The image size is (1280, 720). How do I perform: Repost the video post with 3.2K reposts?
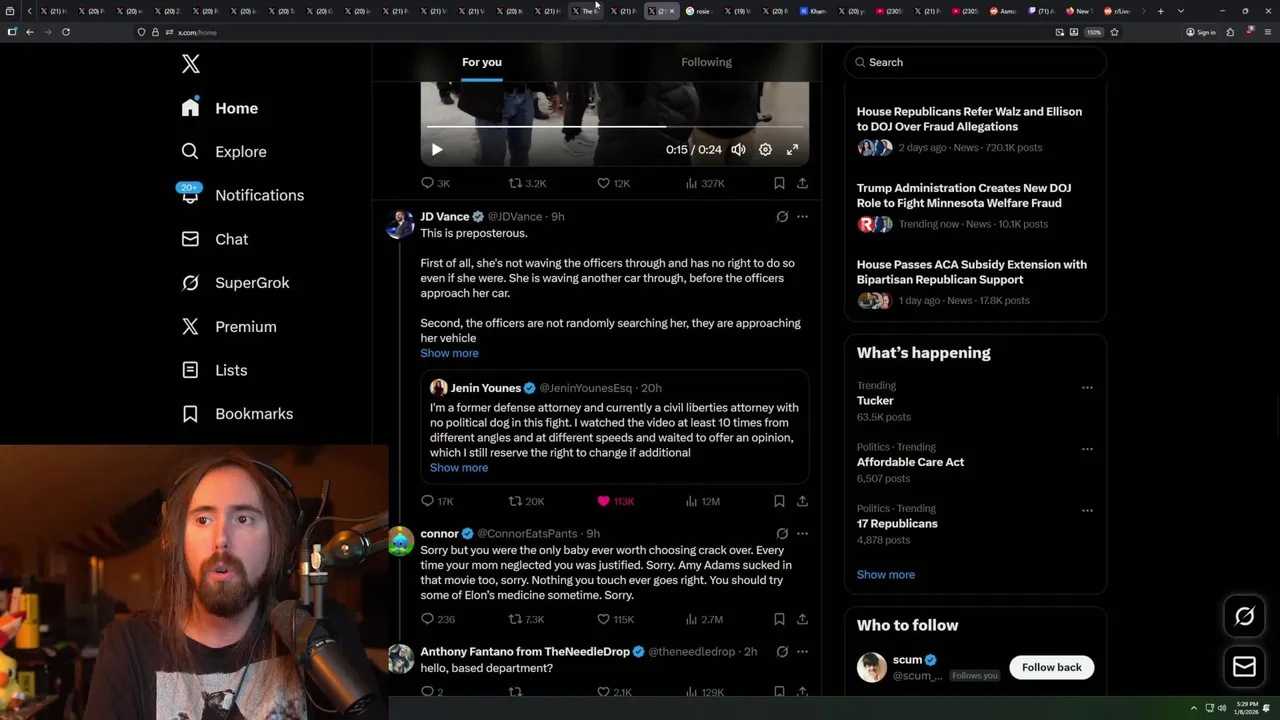pos(527,183)
